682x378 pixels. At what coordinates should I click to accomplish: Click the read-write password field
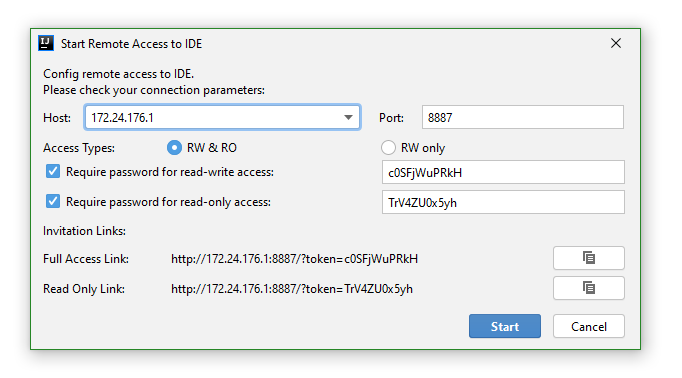coord(503,172)
